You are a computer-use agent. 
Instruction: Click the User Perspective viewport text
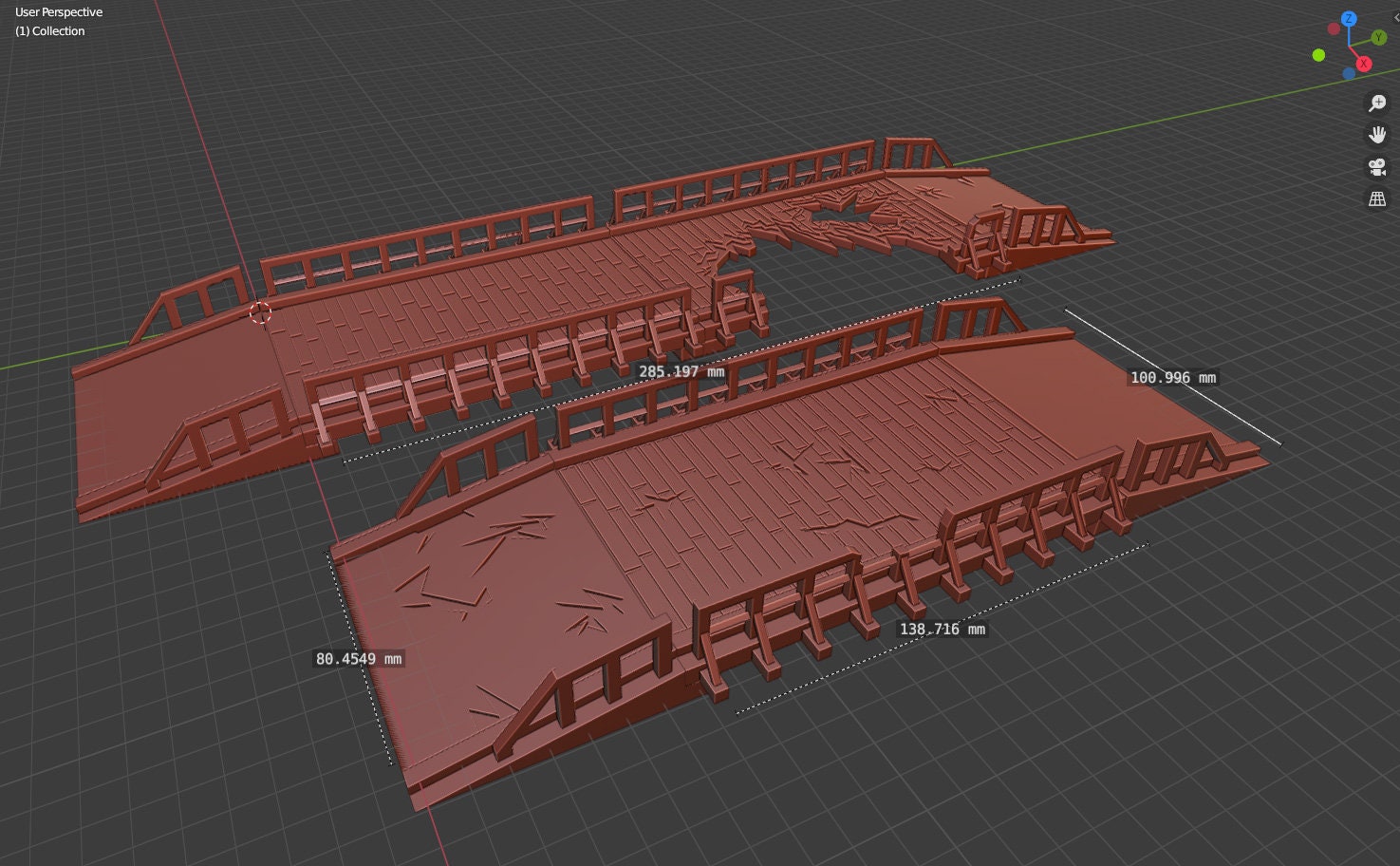[59, 12]
